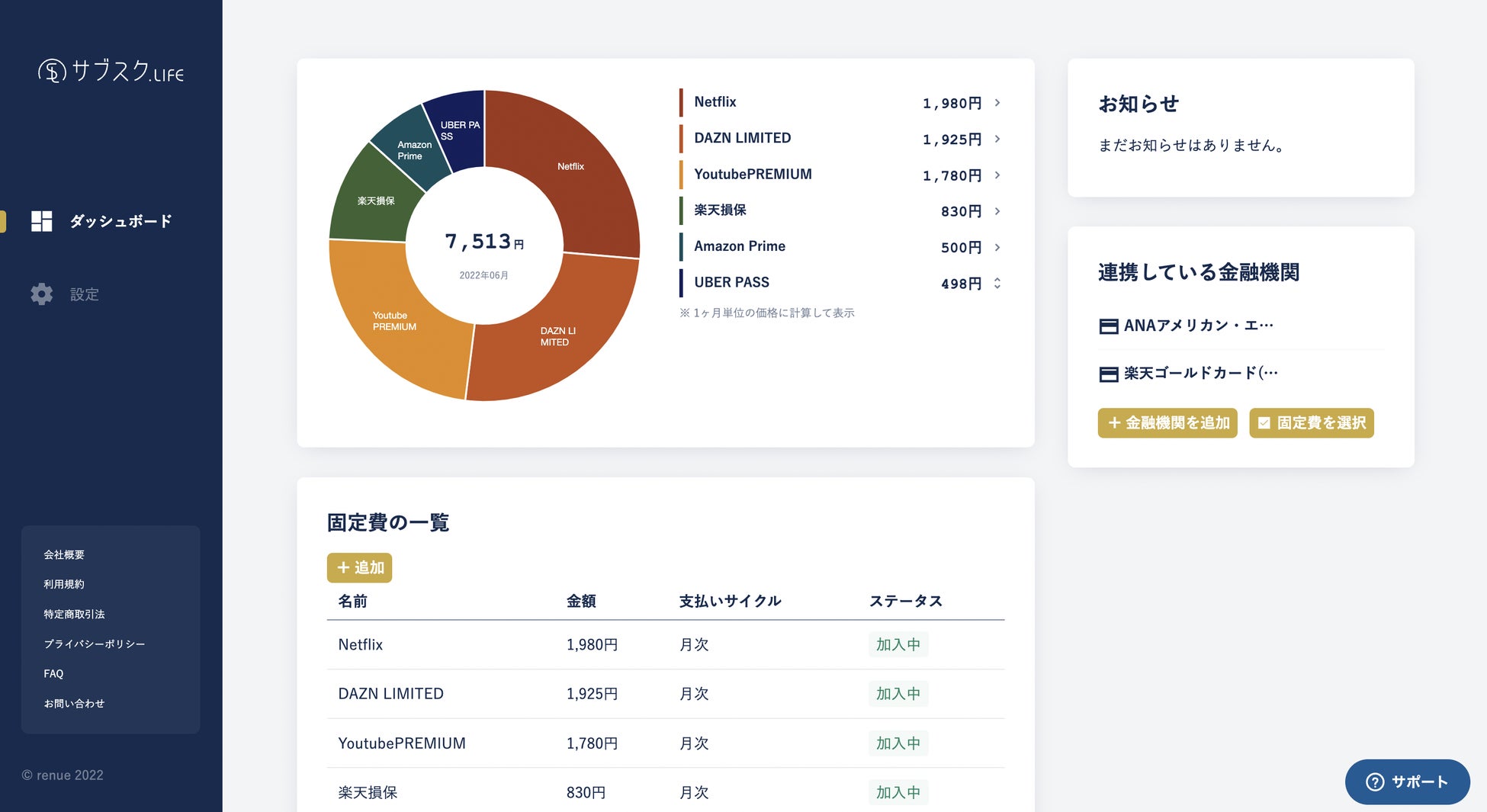Click the 名前 column header

click(353, 602)
